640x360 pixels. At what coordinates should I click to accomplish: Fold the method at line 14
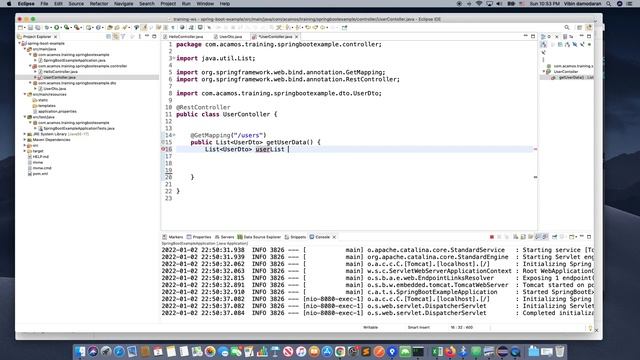174,135
